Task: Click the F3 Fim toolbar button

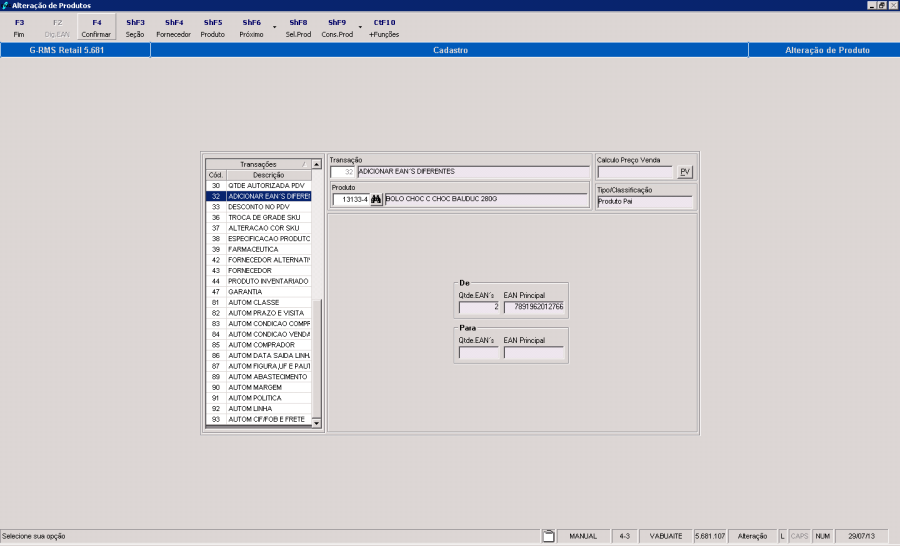Action: 19,28
